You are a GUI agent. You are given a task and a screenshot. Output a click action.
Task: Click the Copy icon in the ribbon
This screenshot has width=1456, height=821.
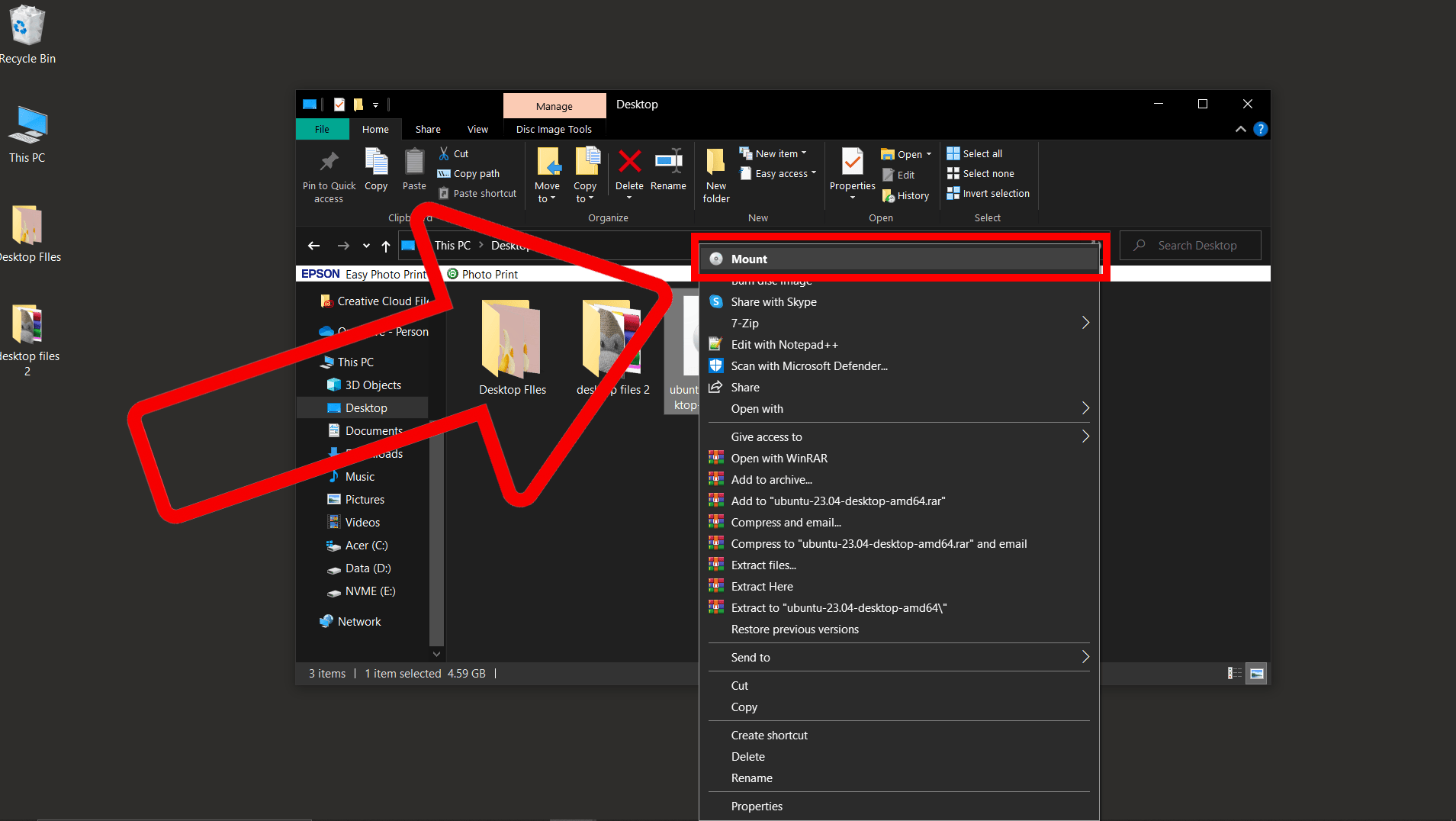pos(375,169)
